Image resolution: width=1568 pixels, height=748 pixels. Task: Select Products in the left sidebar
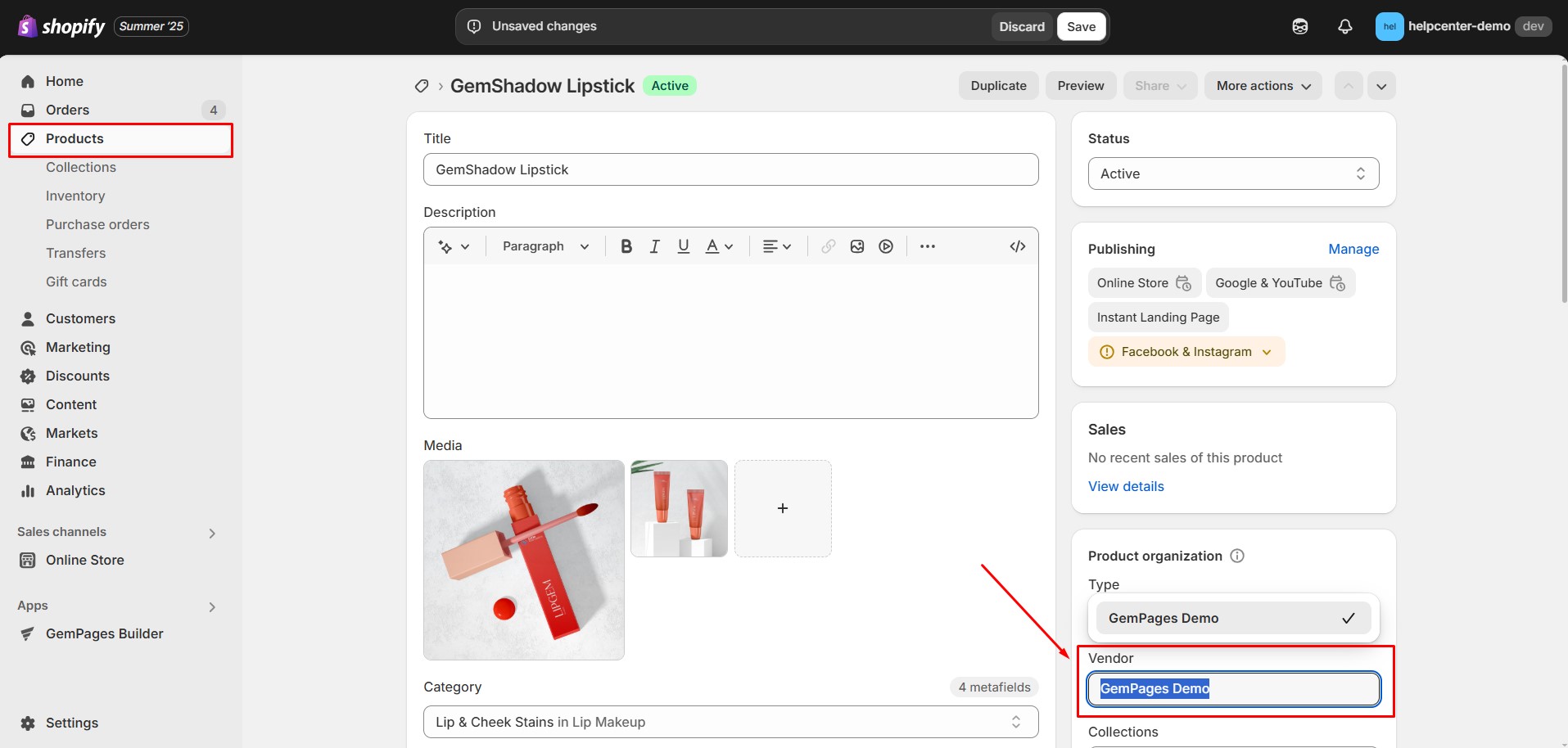click(x=75, y=138)
